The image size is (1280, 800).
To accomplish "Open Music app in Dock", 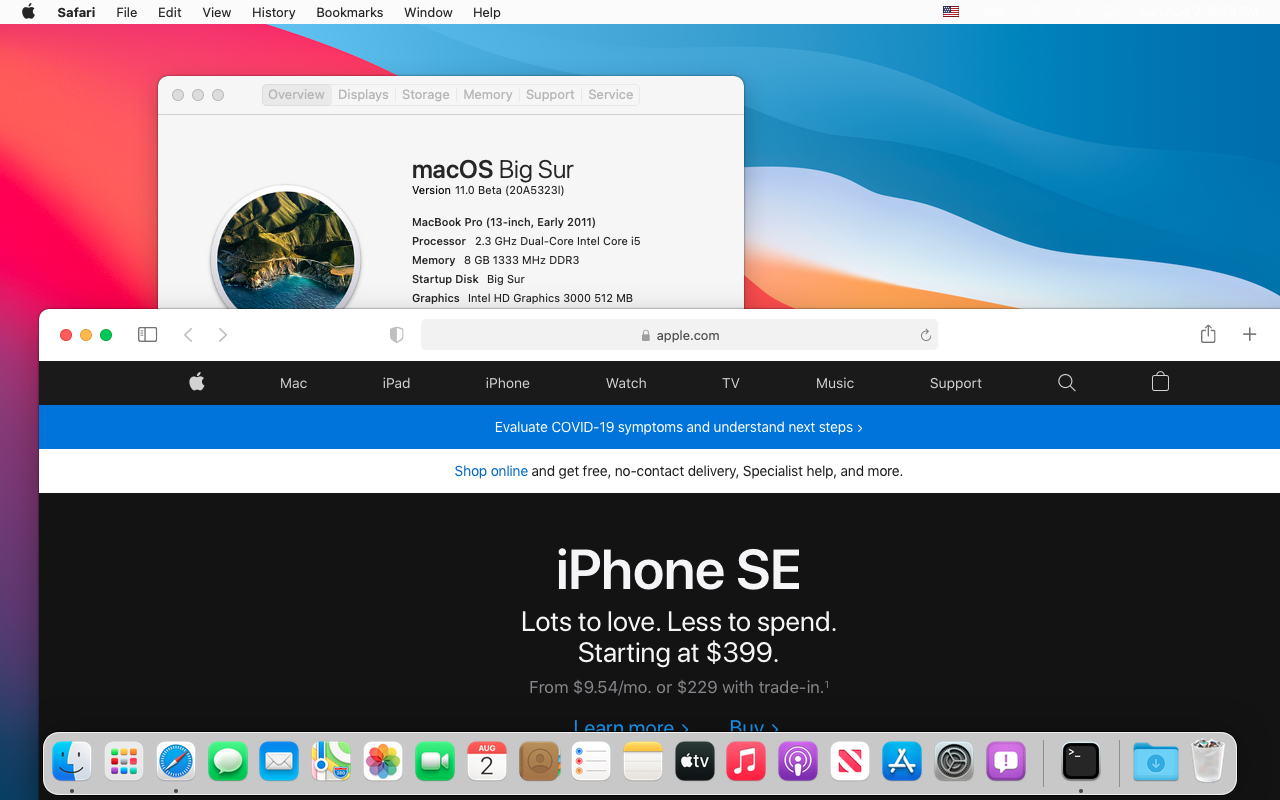I will point(746,762).
